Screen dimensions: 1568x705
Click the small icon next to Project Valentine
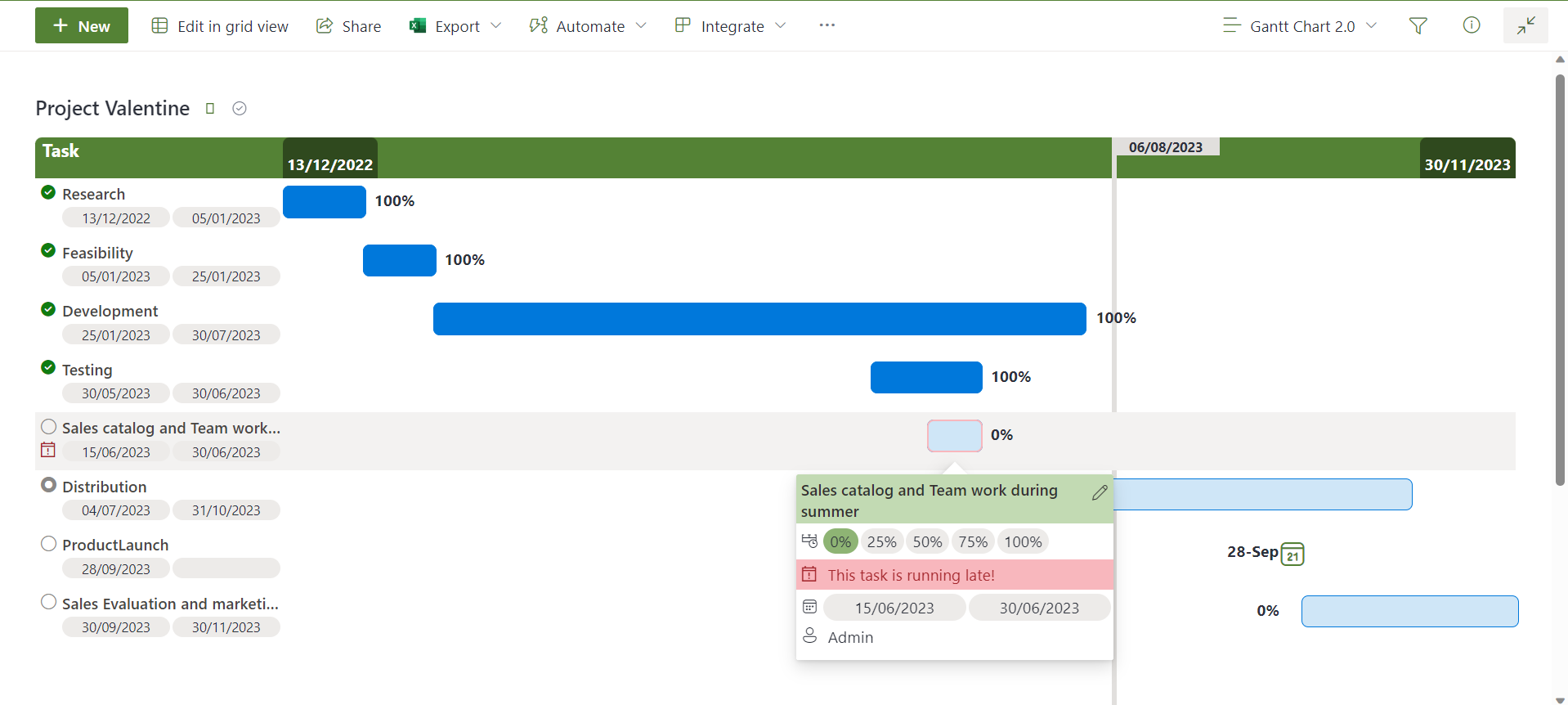click(210, 109)
